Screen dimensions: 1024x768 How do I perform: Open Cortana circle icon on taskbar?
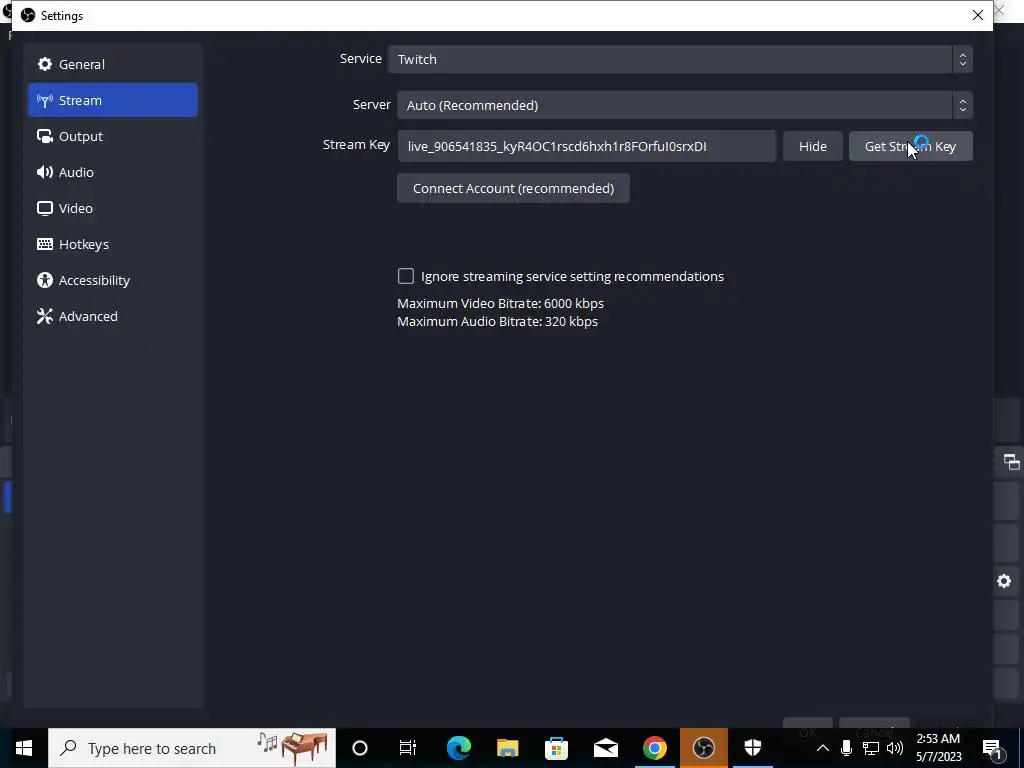tap(360, 748)
